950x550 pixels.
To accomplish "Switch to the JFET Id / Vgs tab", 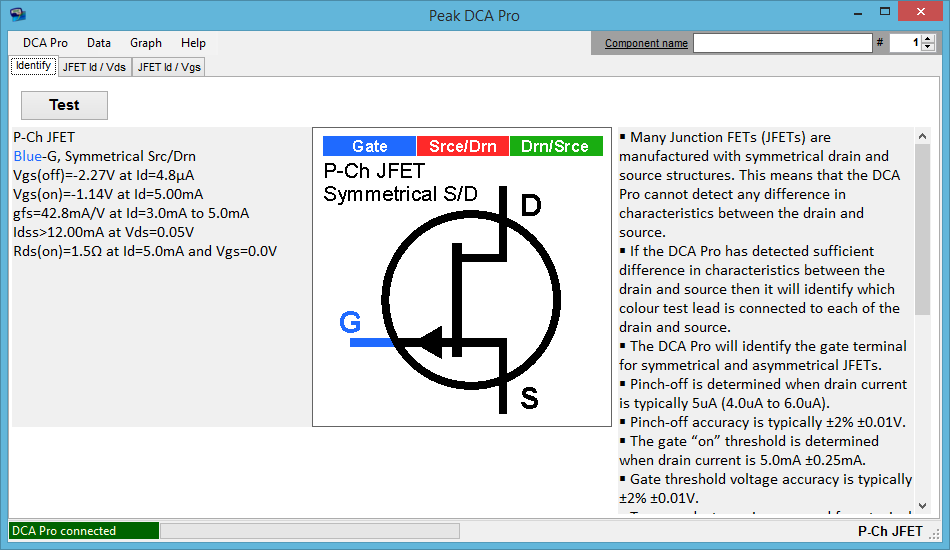I will tap(169, 67).
